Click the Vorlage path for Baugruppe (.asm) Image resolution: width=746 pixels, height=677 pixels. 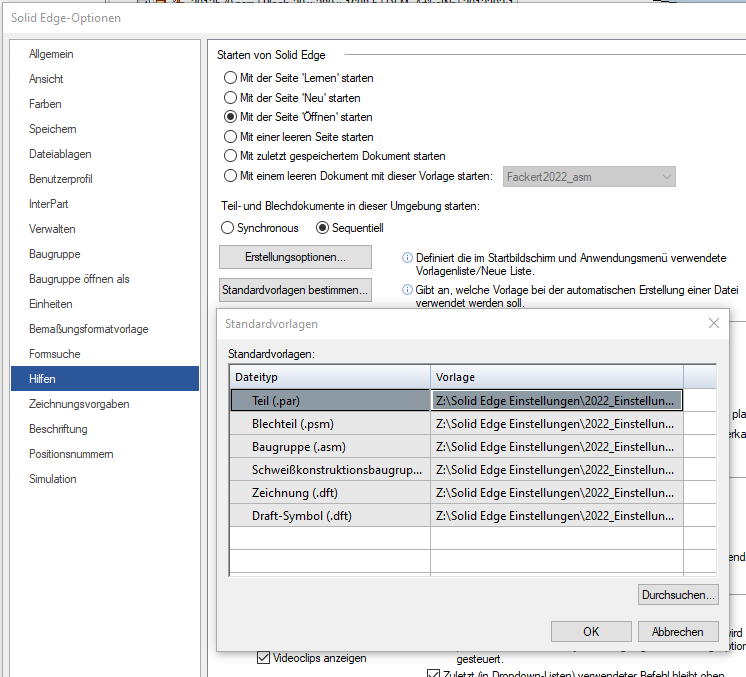tap(557, 446)
